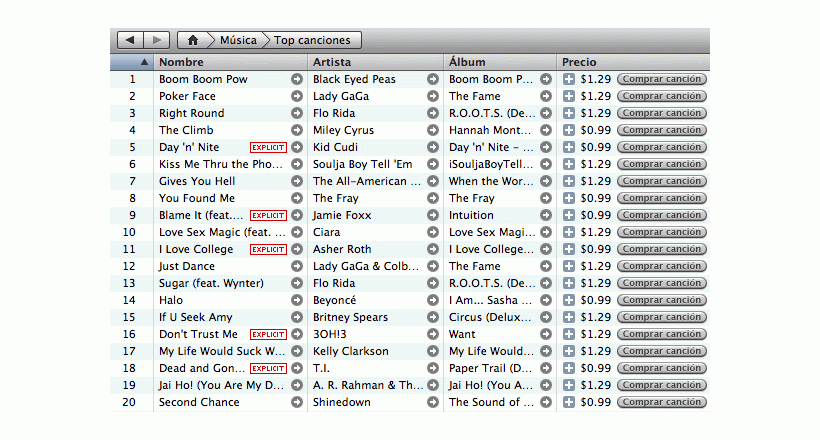Open the song arrow for Right Round

pos(297,113)
